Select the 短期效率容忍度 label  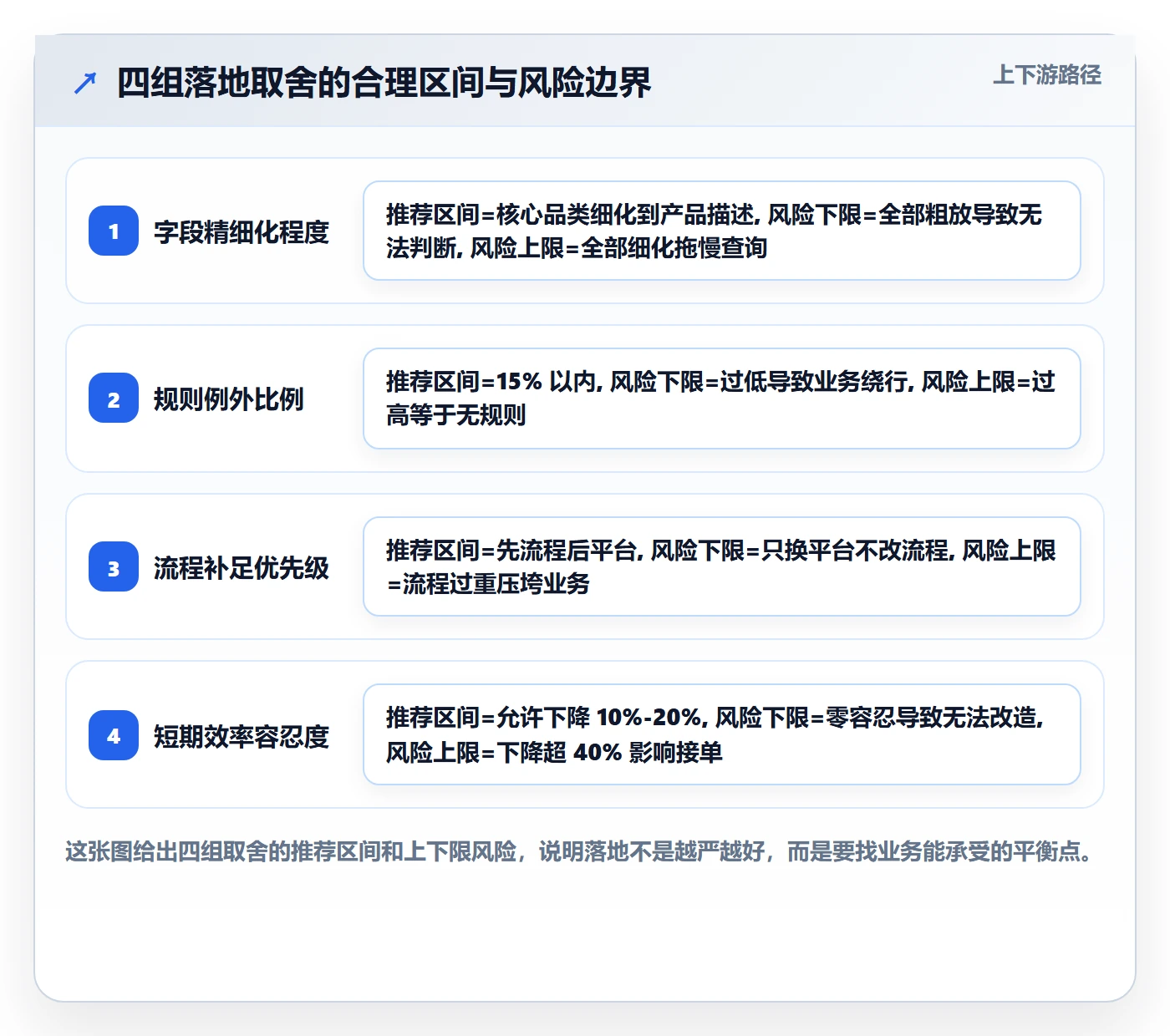tap(242, 736)
